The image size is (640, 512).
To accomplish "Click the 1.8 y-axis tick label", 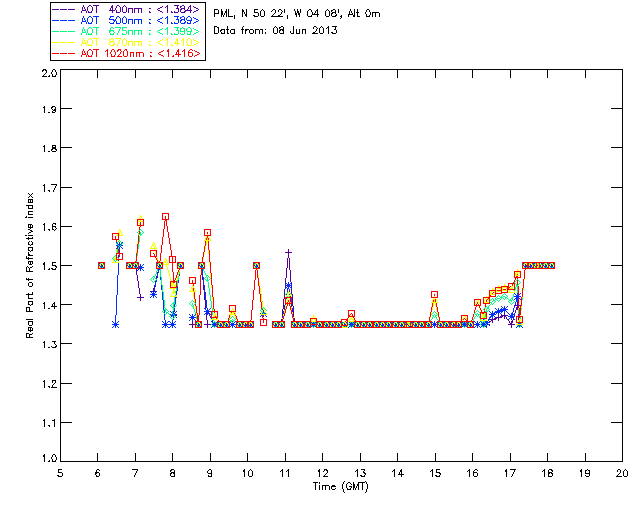I will [x=49, y=148].
